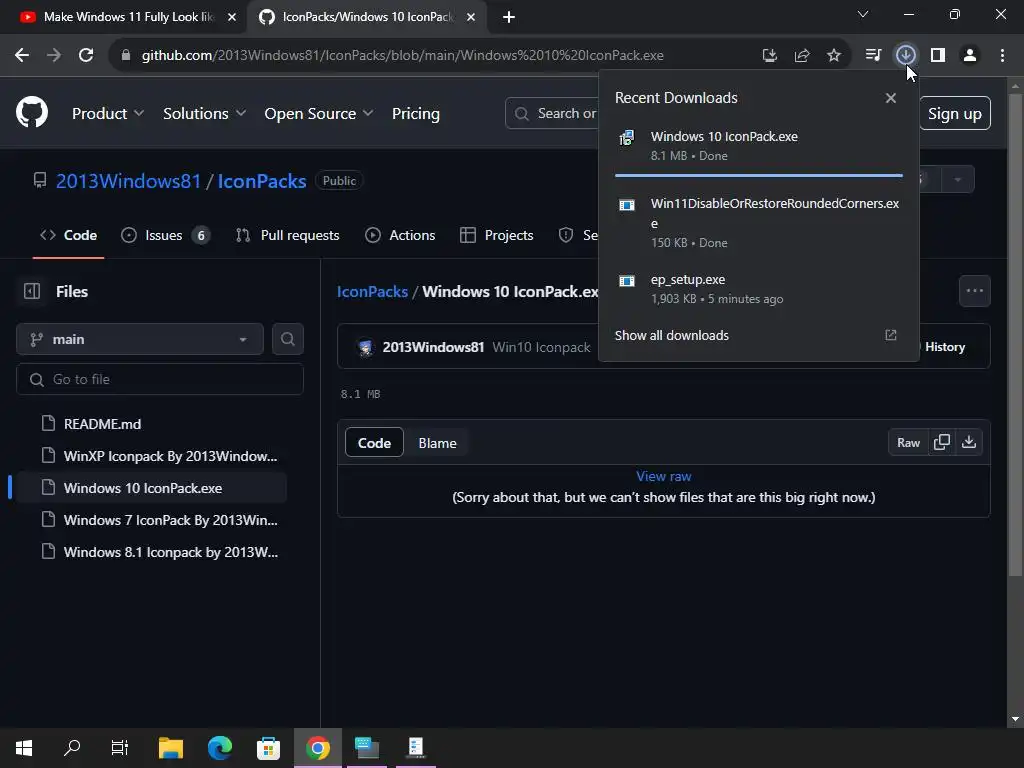Screen dimensions: 1024x768
Task: Expand the Open Source menu
Action: tap(319, 114)
